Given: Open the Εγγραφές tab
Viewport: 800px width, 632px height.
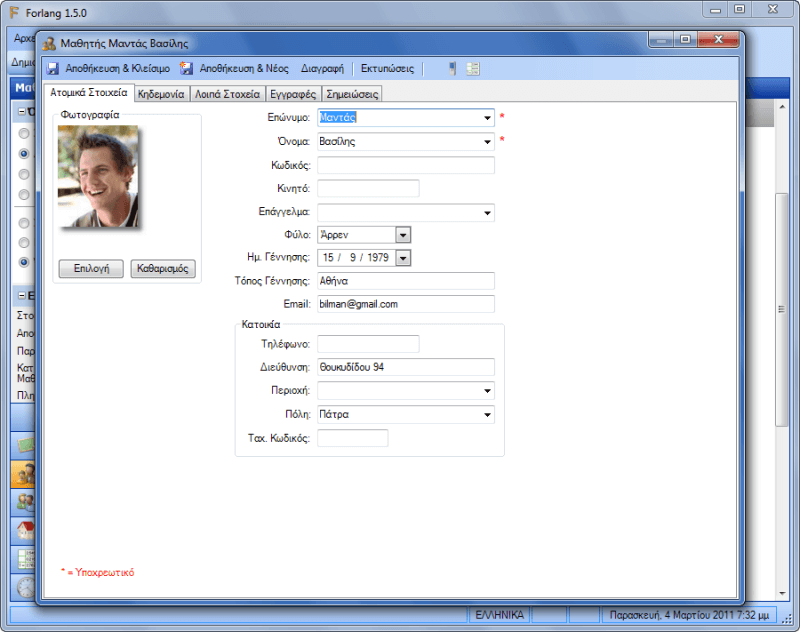Looking at the screenshot, I should tap(293, 93).
